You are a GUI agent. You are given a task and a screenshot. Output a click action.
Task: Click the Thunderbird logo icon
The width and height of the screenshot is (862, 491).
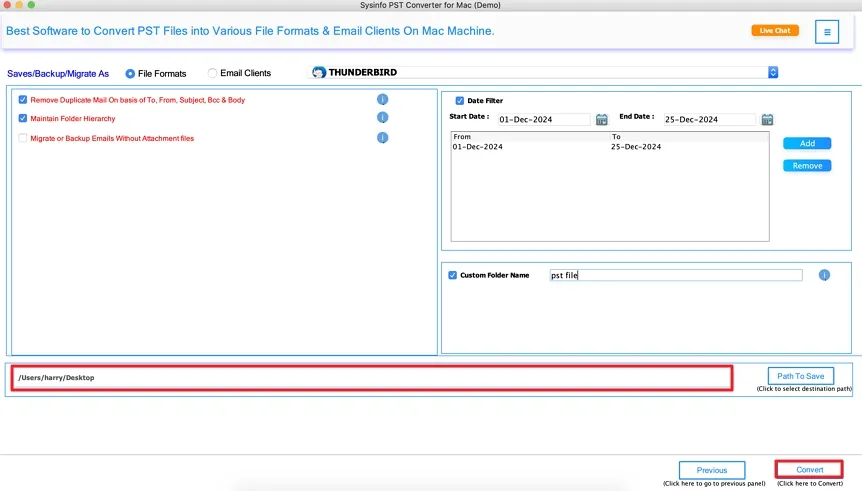[319, 73]
